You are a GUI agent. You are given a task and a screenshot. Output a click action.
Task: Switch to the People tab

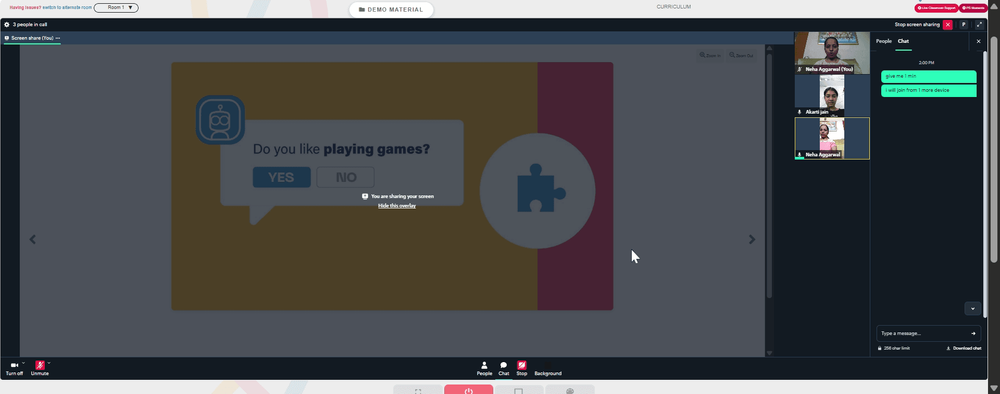click(x=883, y=41)
